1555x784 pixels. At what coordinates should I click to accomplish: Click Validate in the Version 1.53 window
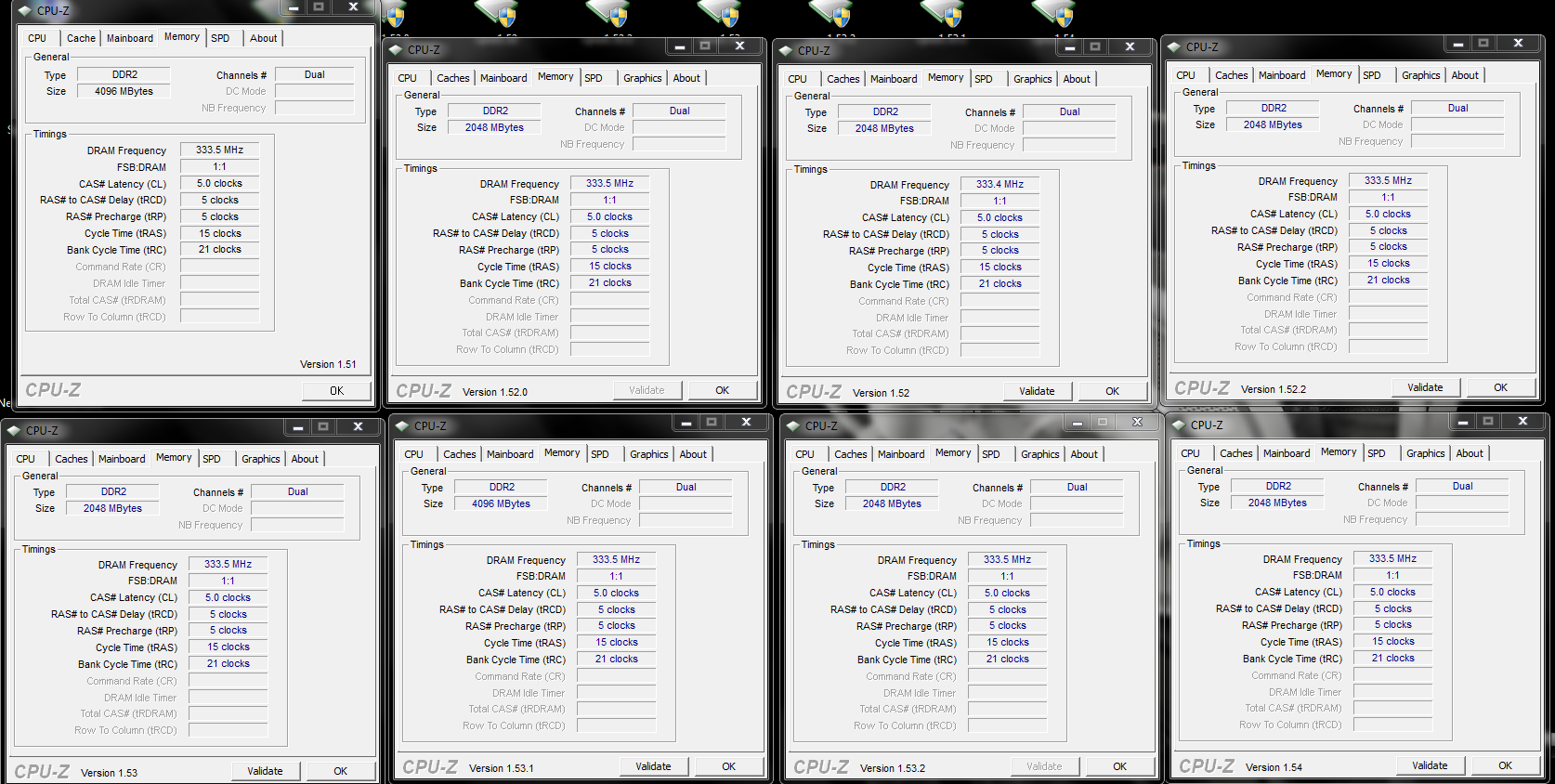tap(265, 771)
